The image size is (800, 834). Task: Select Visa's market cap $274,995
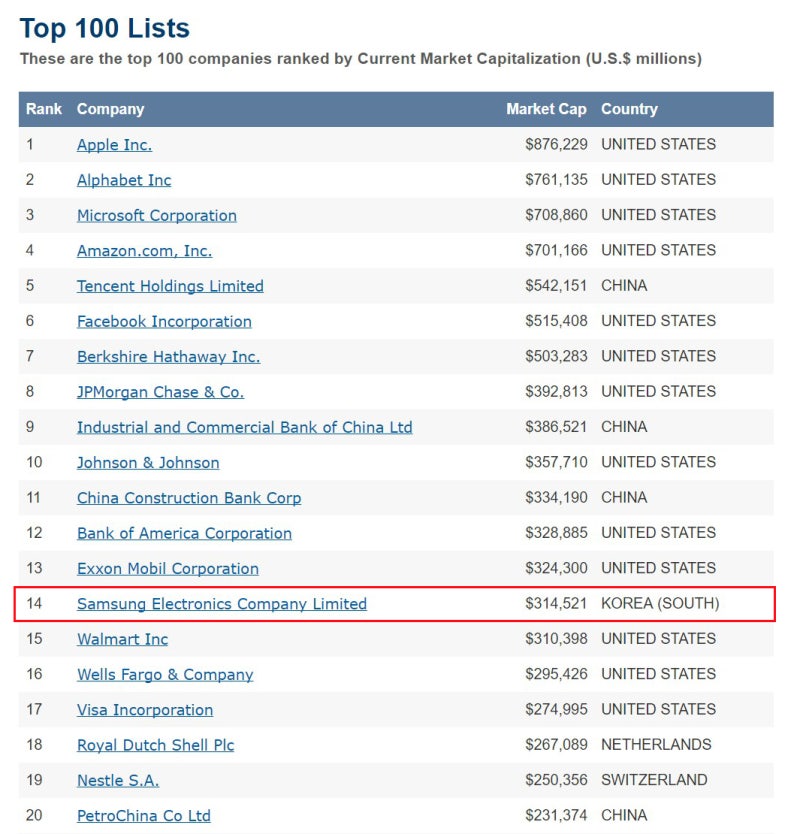click(556, 709)
